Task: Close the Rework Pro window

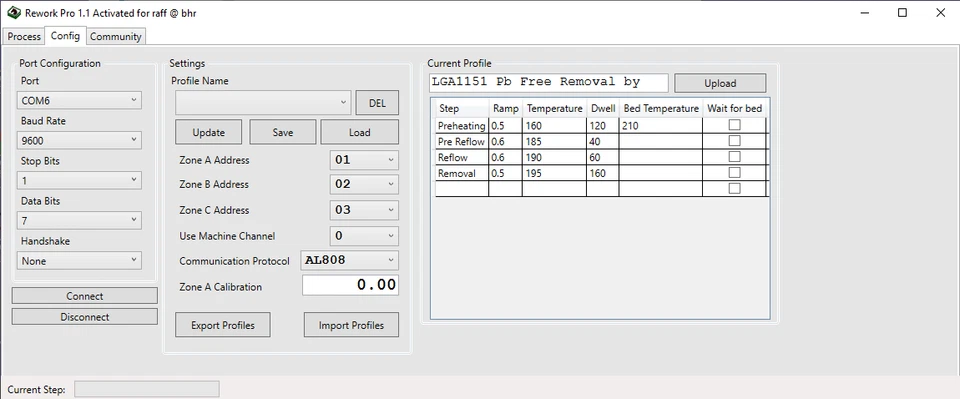Action: click(941, 12)
